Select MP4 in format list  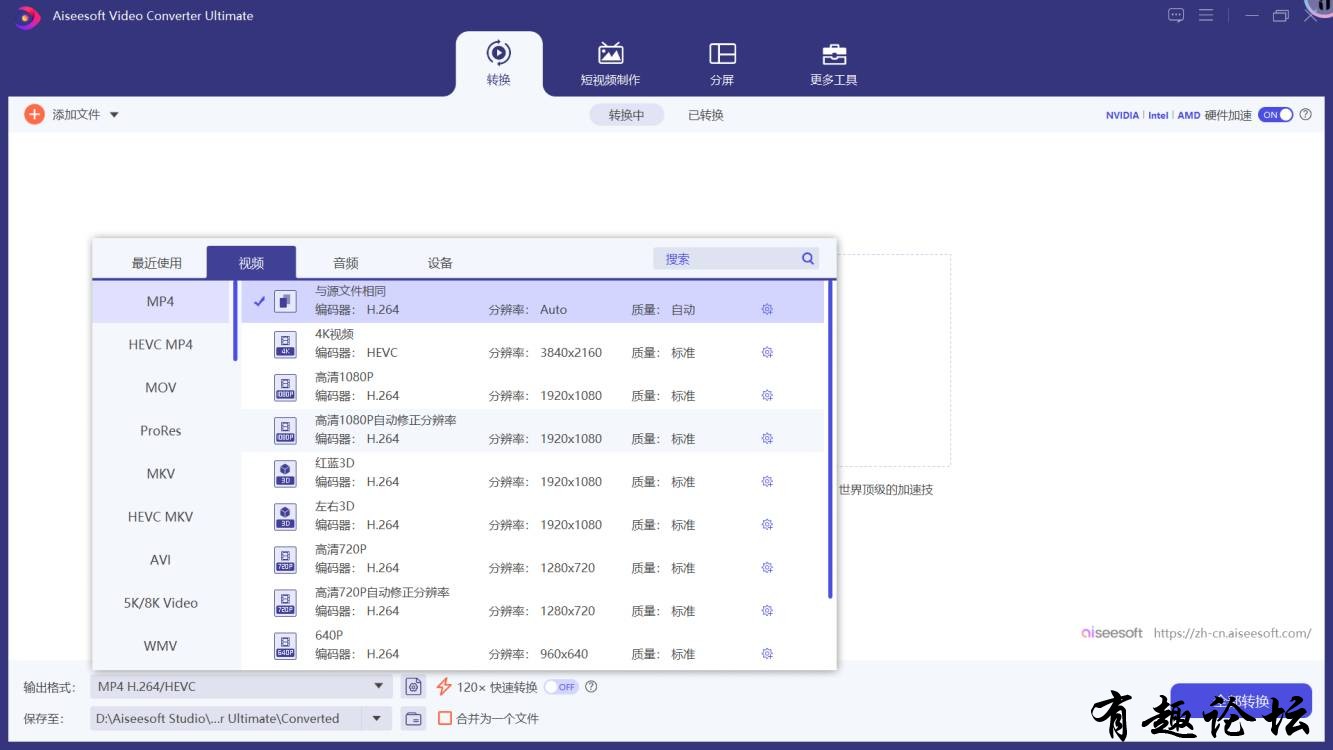coord(161,302)
